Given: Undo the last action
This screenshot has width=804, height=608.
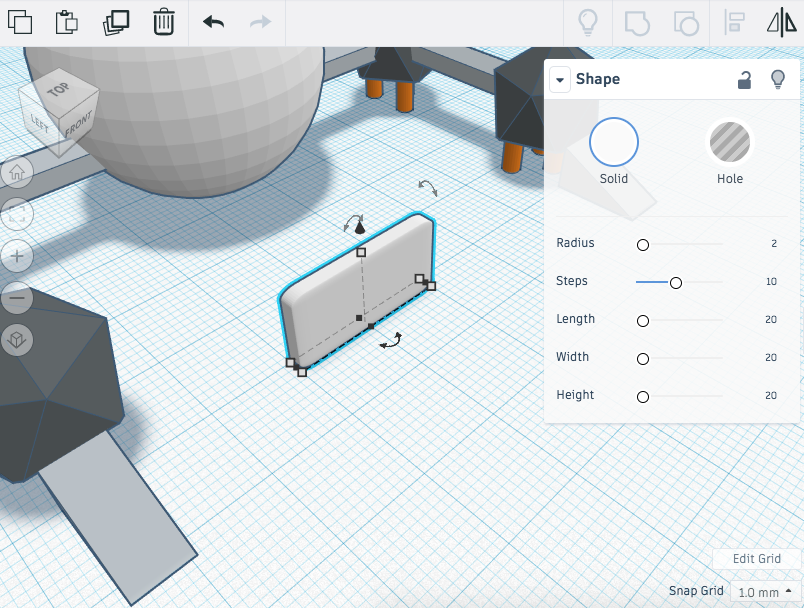Looking at the screenshot, I should [213, 22].
